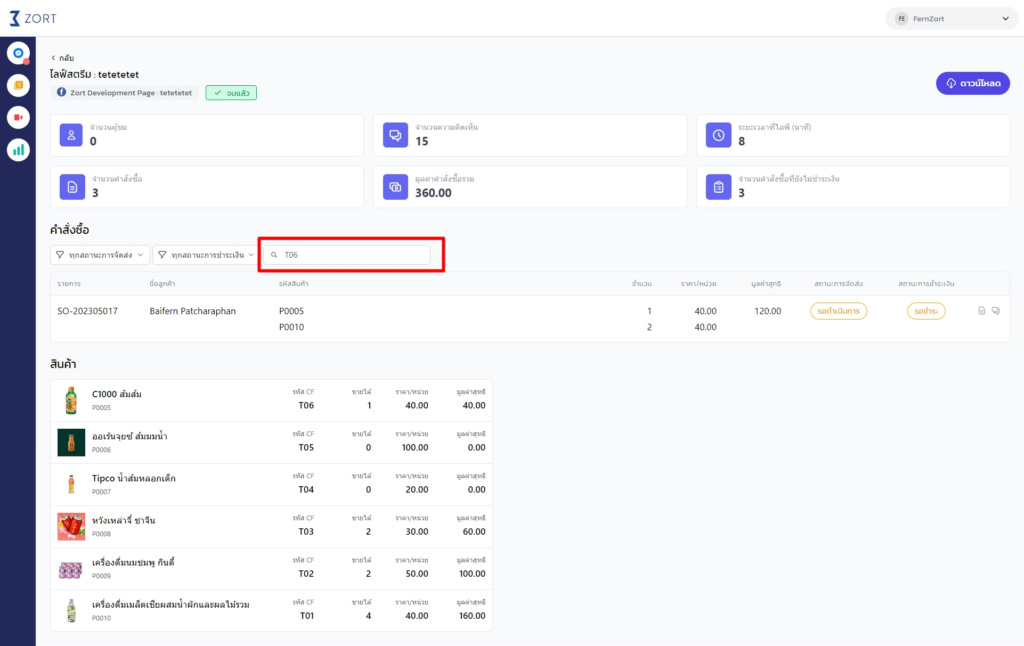Expand the shipping status filter dropdown
The width and height of the screenshot is (1024, 646).
(x=100, y=255)
